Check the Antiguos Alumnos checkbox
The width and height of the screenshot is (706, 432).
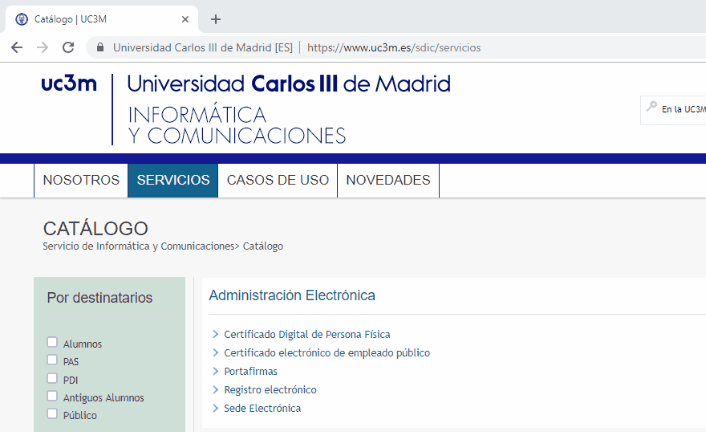(52, 396)
